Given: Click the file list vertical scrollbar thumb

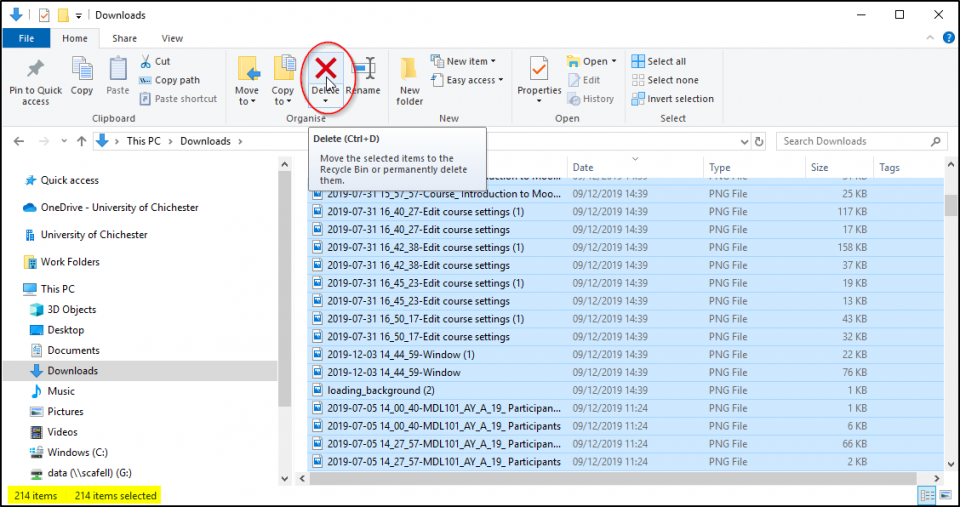Looking at the screenshot, I should 950,204.
